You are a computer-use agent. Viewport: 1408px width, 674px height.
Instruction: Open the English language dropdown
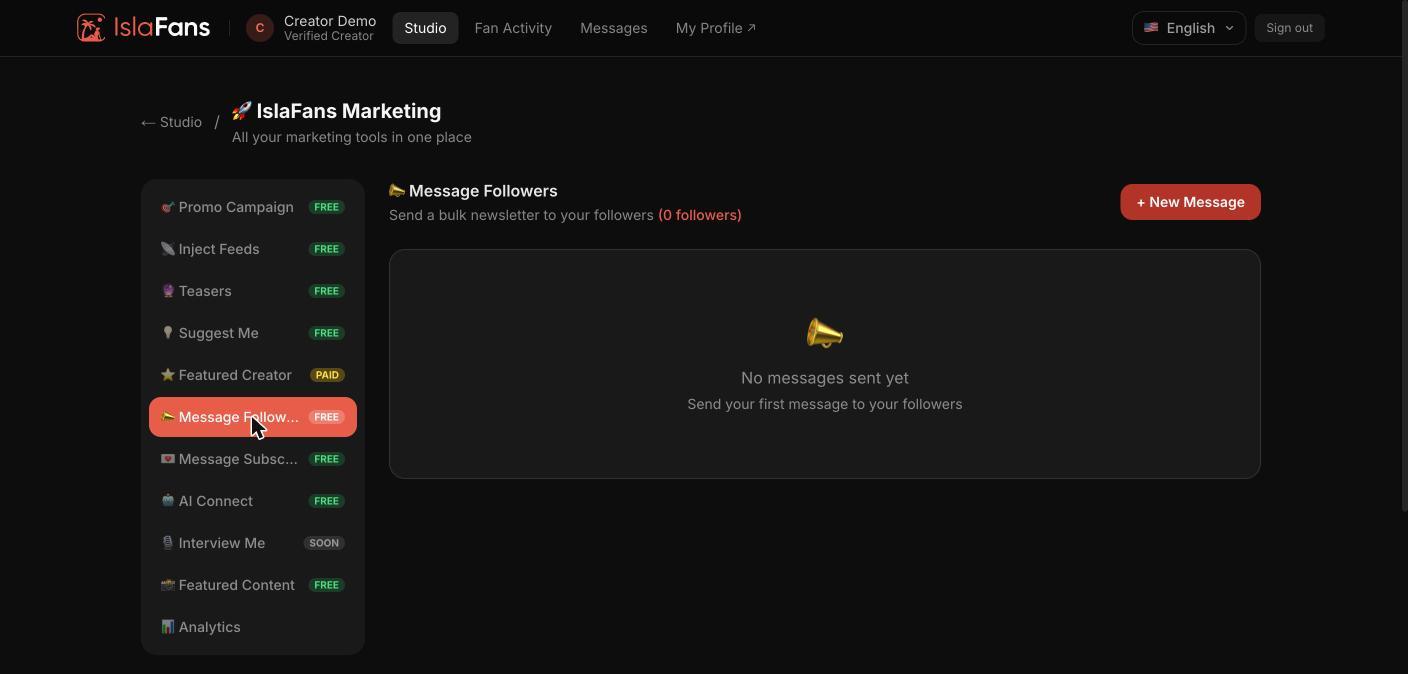[x=1189, y=28]
